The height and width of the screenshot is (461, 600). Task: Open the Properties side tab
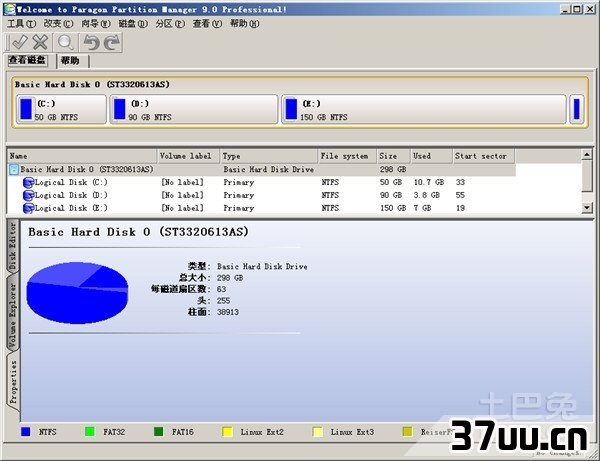coord(13,383)
